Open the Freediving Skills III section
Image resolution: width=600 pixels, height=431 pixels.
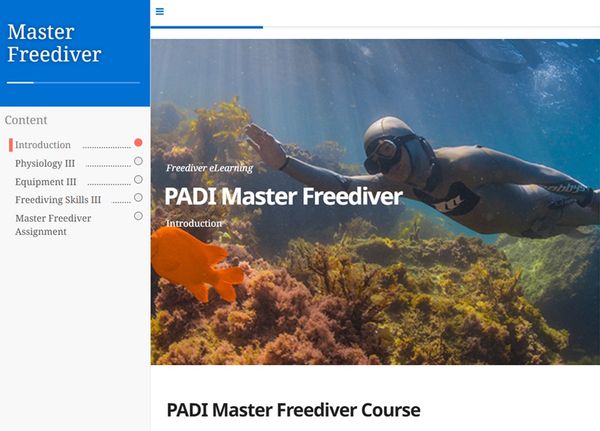58,200
